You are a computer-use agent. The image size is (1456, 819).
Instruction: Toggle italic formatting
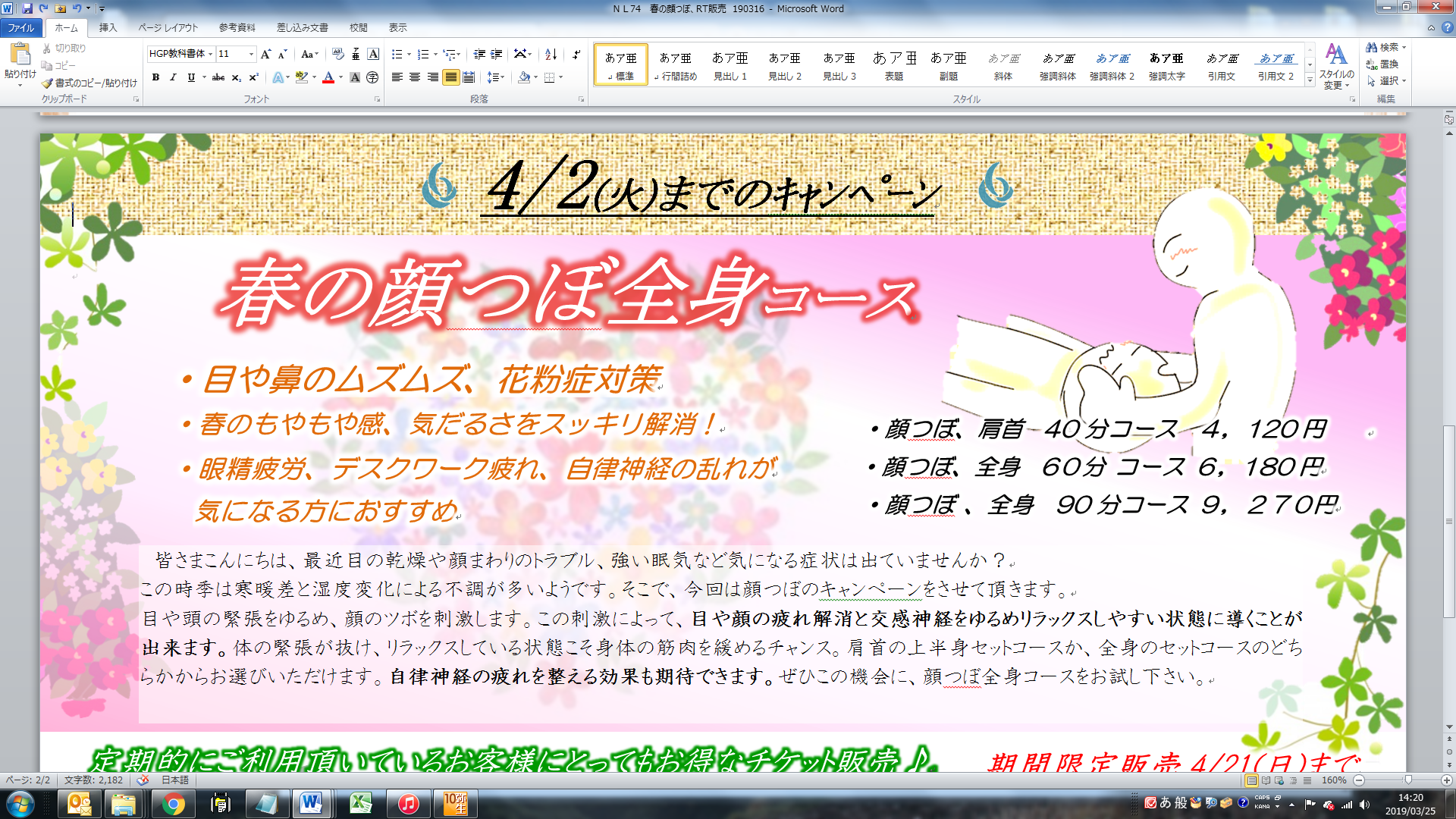(173, 77)
